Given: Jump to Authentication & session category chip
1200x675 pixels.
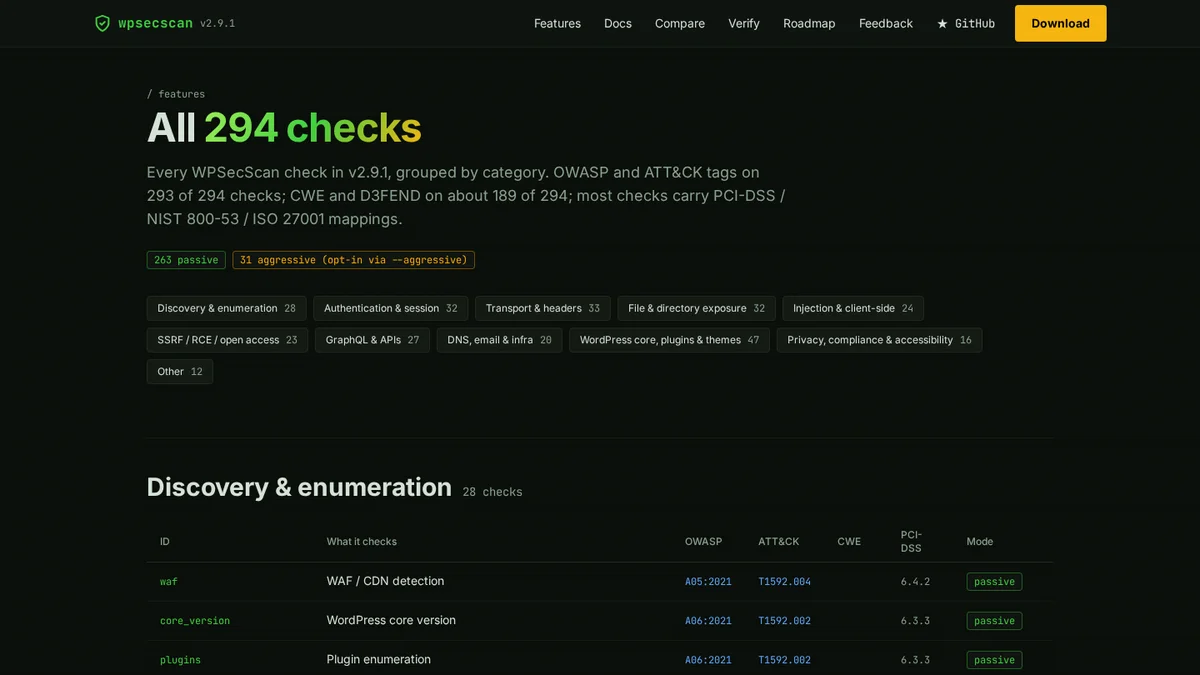Looking at the screenshot, I should coord(390,308).
